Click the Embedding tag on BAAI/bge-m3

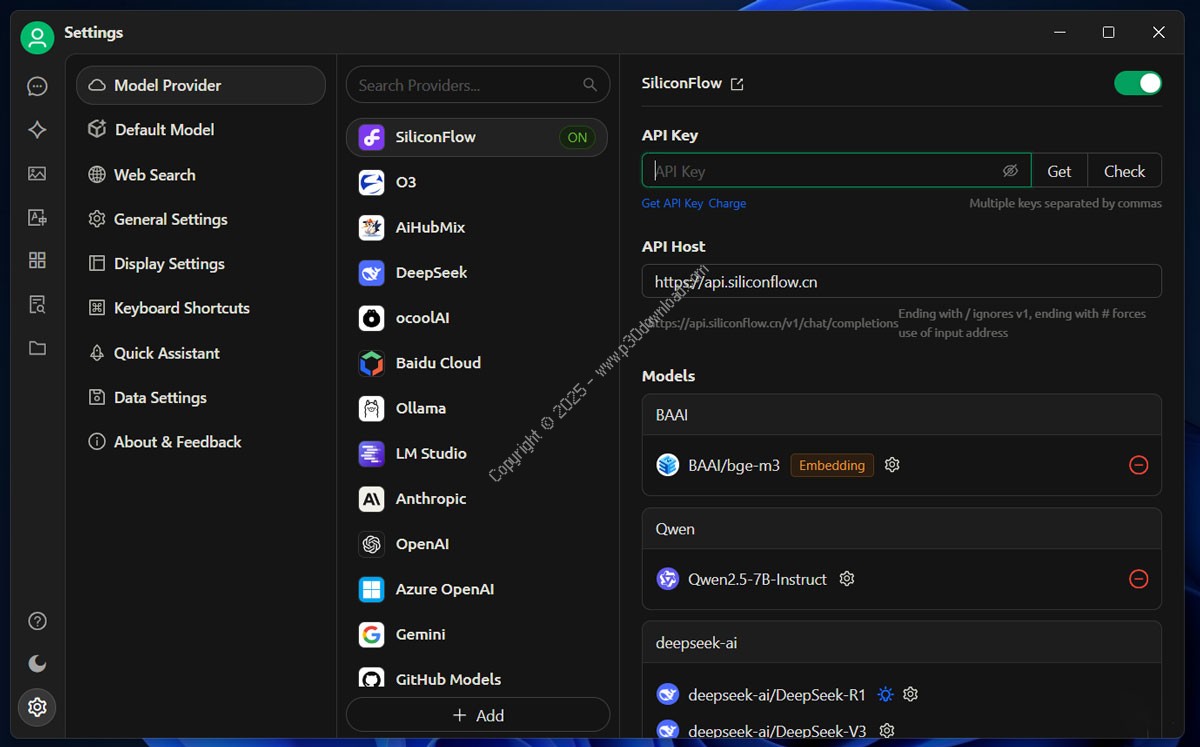(x=832, y=465)
